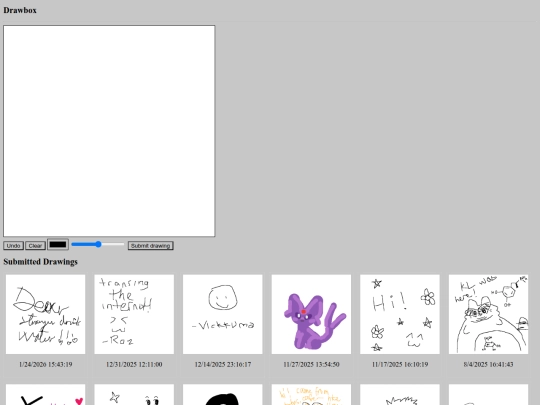The height and width of the screenshot is (405, 540).
Task: Select timestamp text 8/4/2025 16:41:43
Action: click(488, 364)
